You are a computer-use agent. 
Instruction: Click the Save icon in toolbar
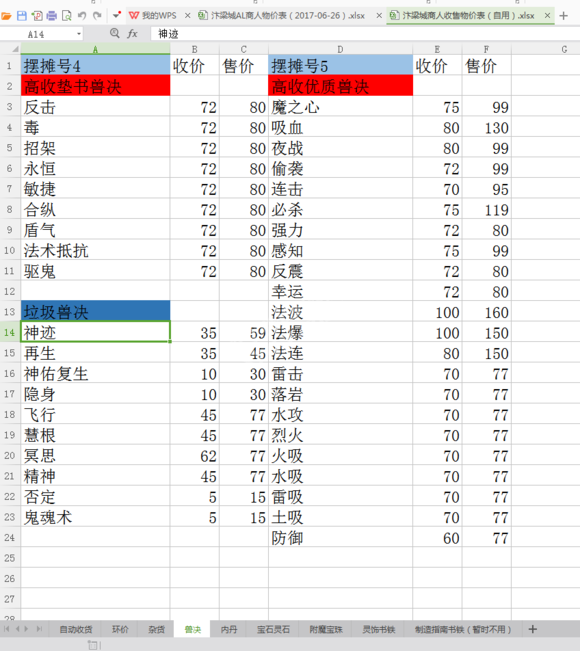point(22,16)
